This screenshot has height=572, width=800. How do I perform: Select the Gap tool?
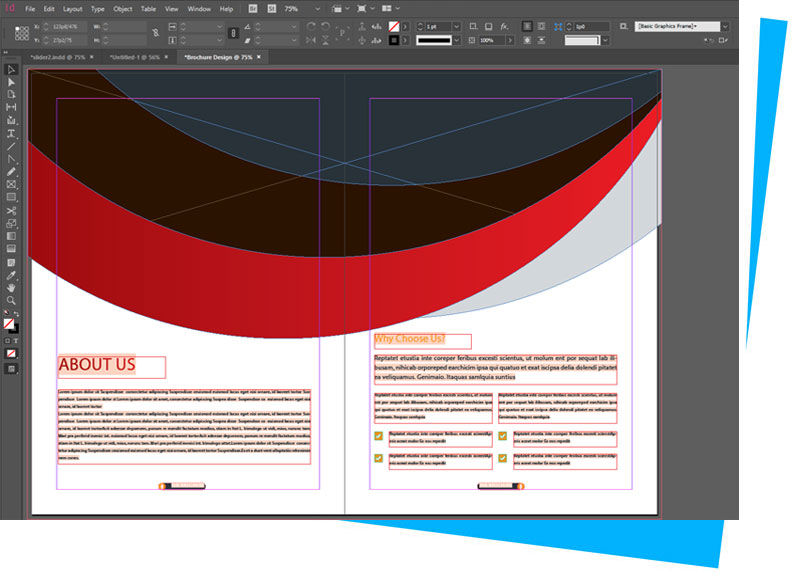11,107
